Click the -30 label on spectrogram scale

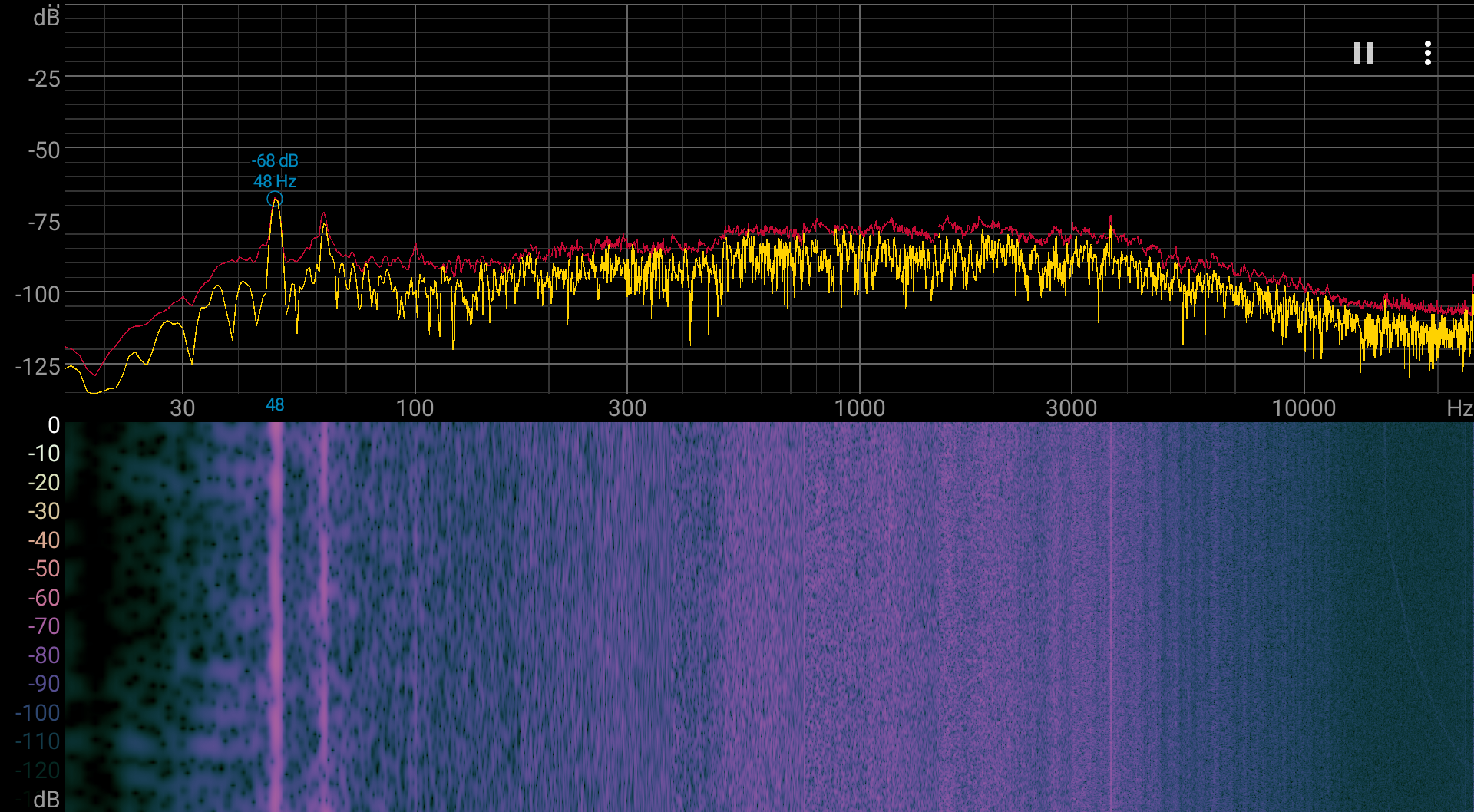point(44,511)
